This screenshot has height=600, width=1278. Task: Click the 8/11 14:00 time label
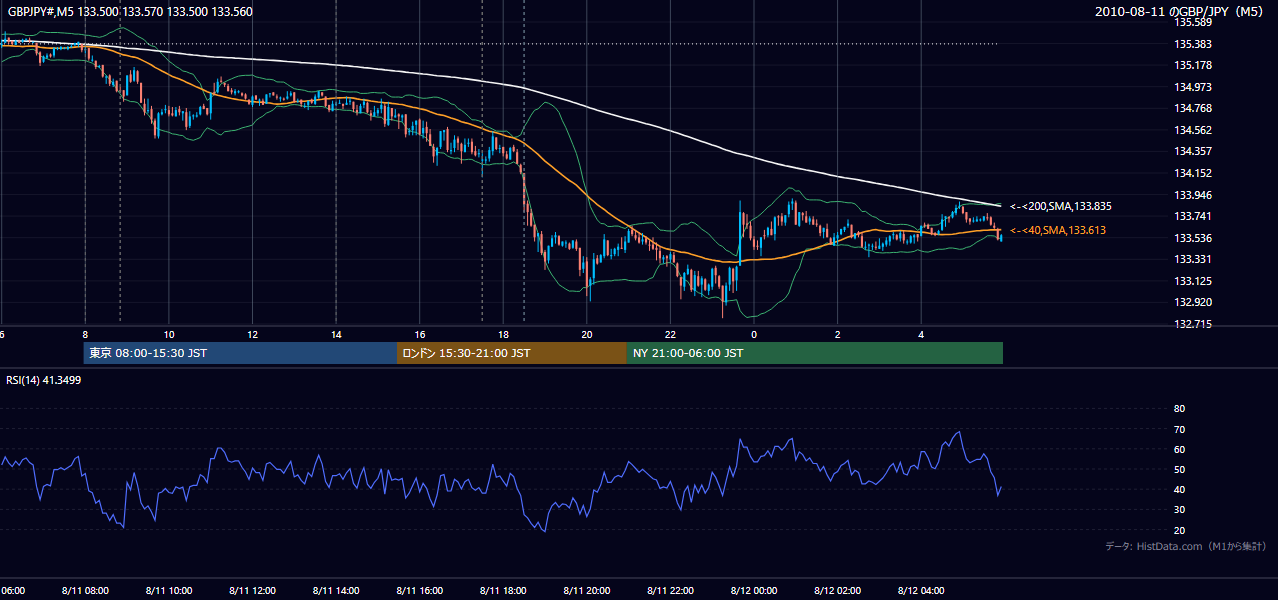336,590
